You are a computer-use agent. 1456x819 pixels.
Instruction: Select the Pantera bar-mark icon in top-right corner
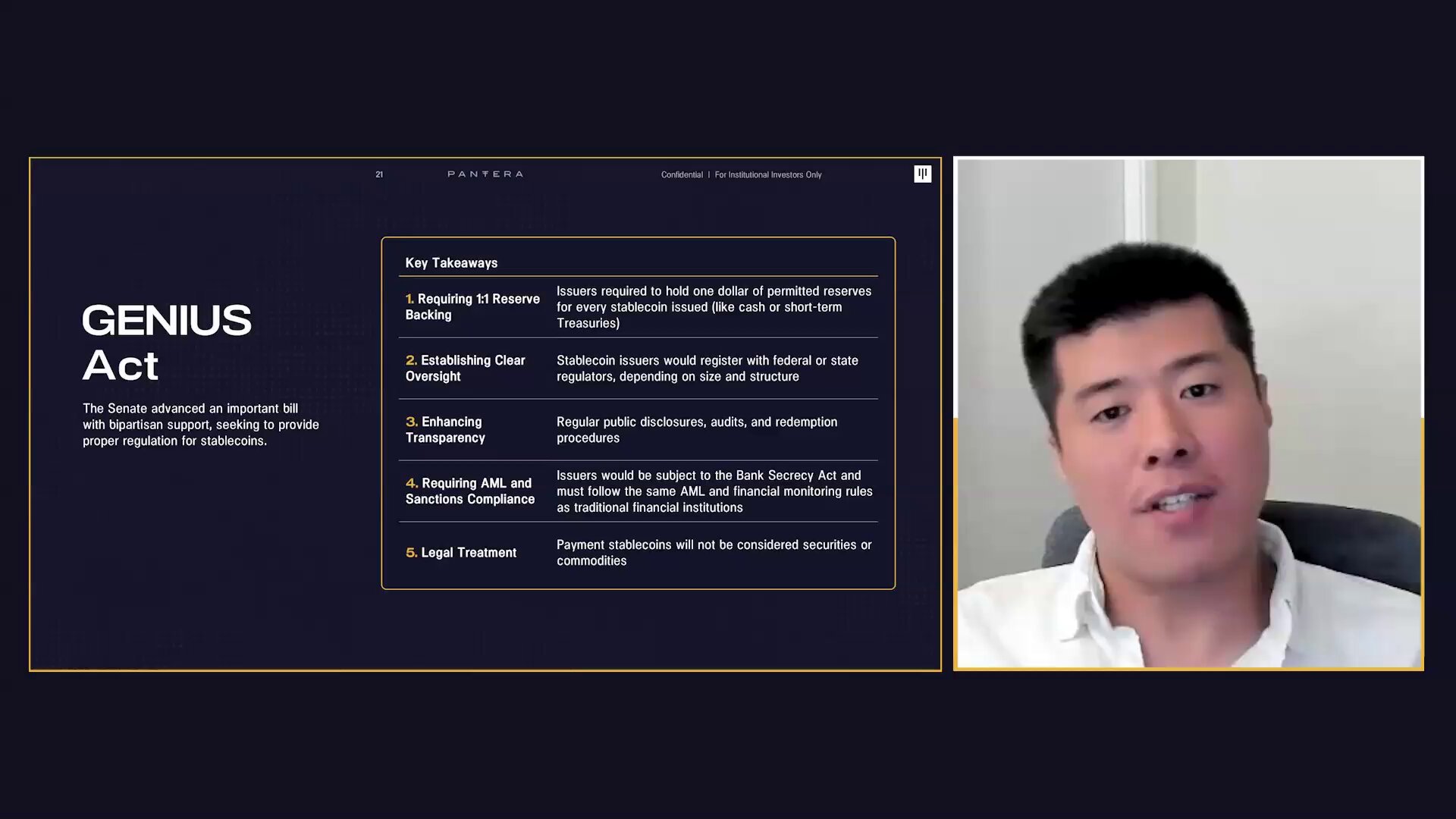pyautogui.click(x=923, y=174)
